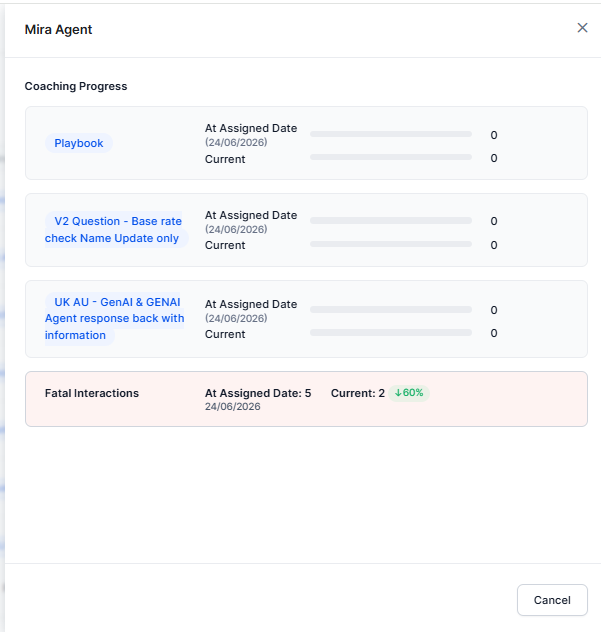
Task: Close the Mira Agent dialog via X icon
Action: click(582, 28)
